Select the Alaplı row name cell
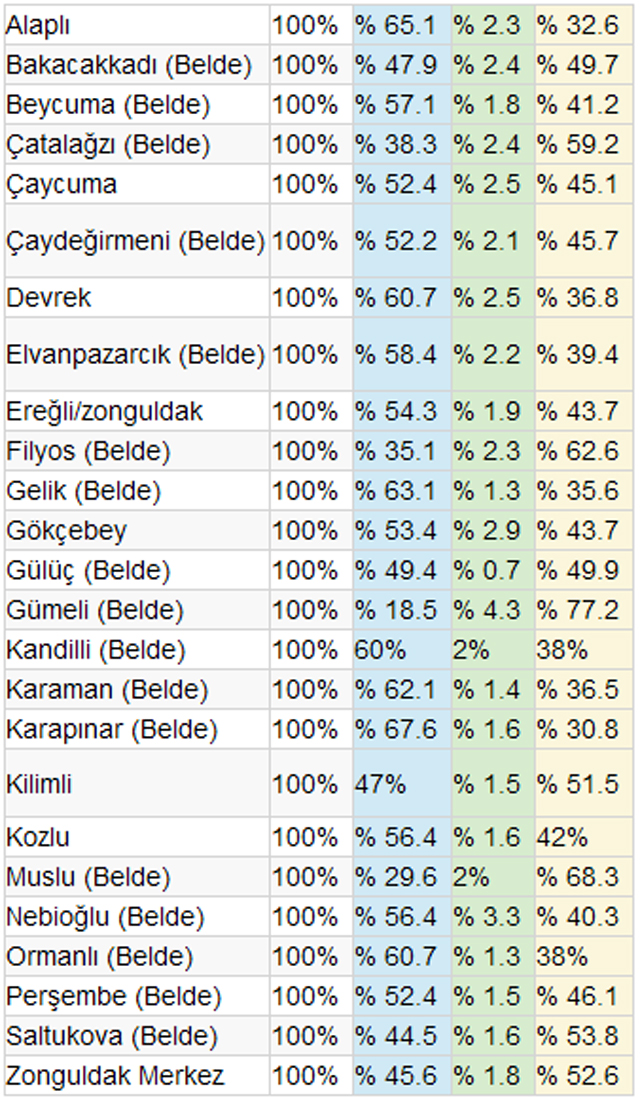The height and width of the screenshot is (1098, 640). point(137,25)
